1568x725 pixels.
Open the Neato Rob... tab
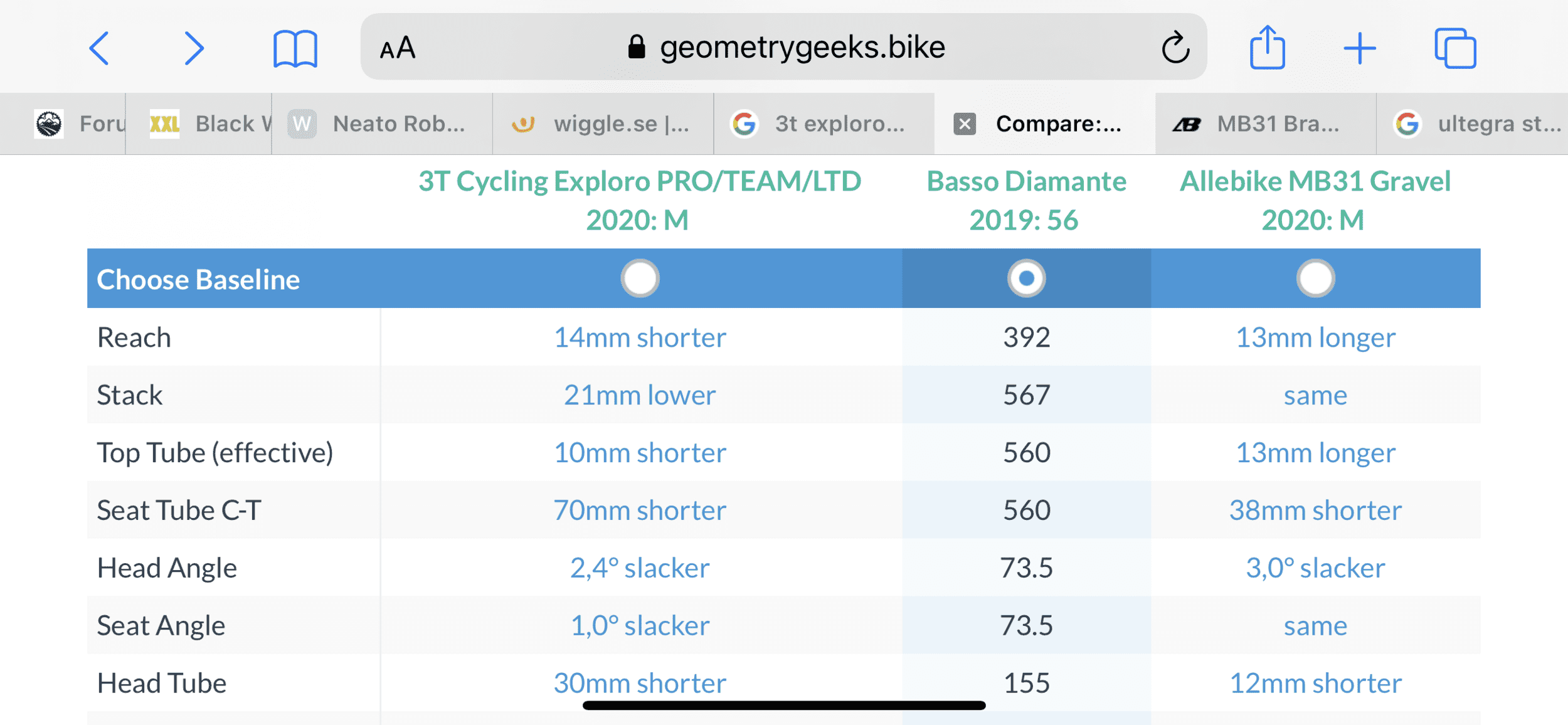click(x=383, y=124)
